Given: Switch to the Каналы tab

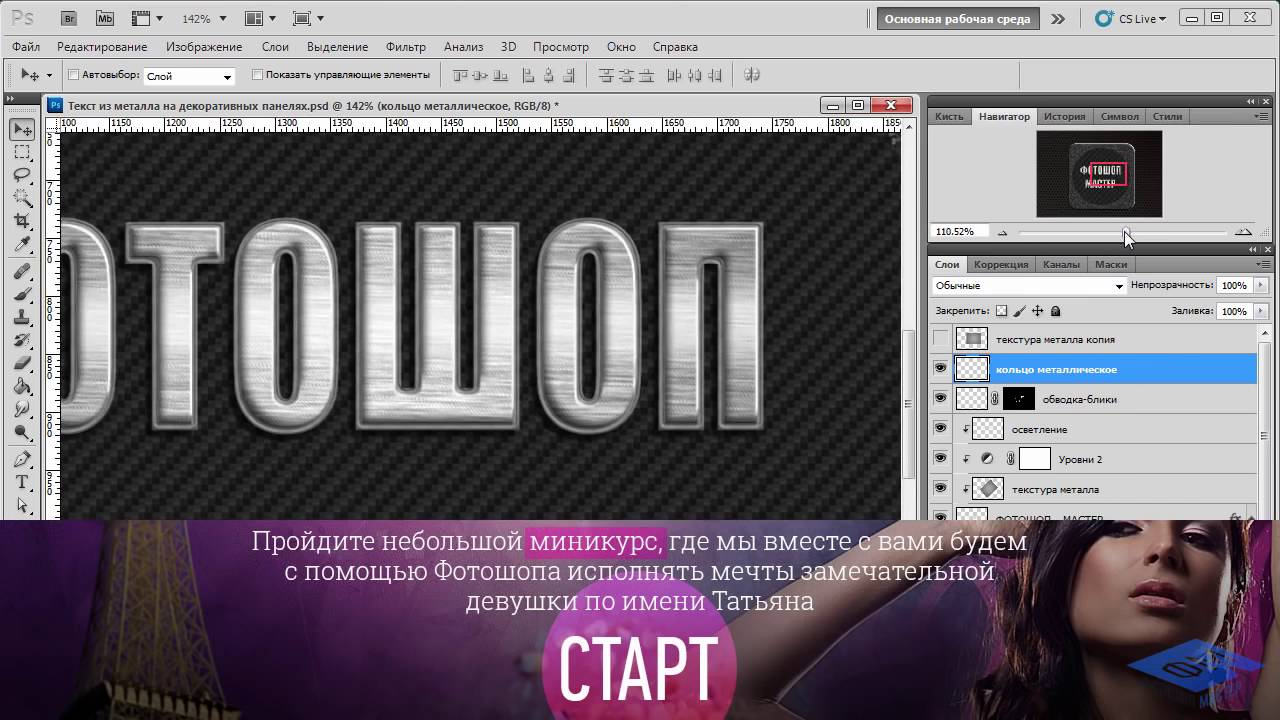Looking at the screenshot, I should pyautogui.click(x=1061, y=265).
